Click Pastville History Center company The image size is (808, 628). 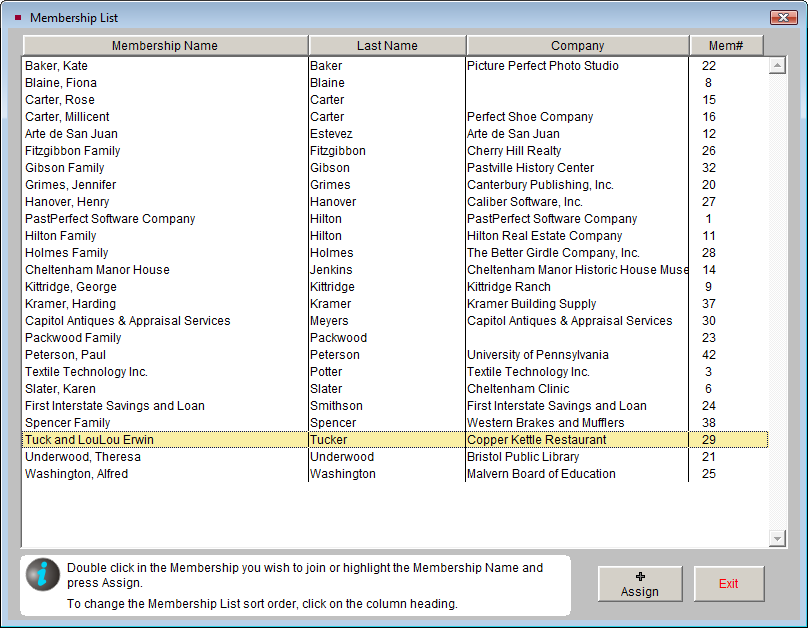tap(531, 167)
